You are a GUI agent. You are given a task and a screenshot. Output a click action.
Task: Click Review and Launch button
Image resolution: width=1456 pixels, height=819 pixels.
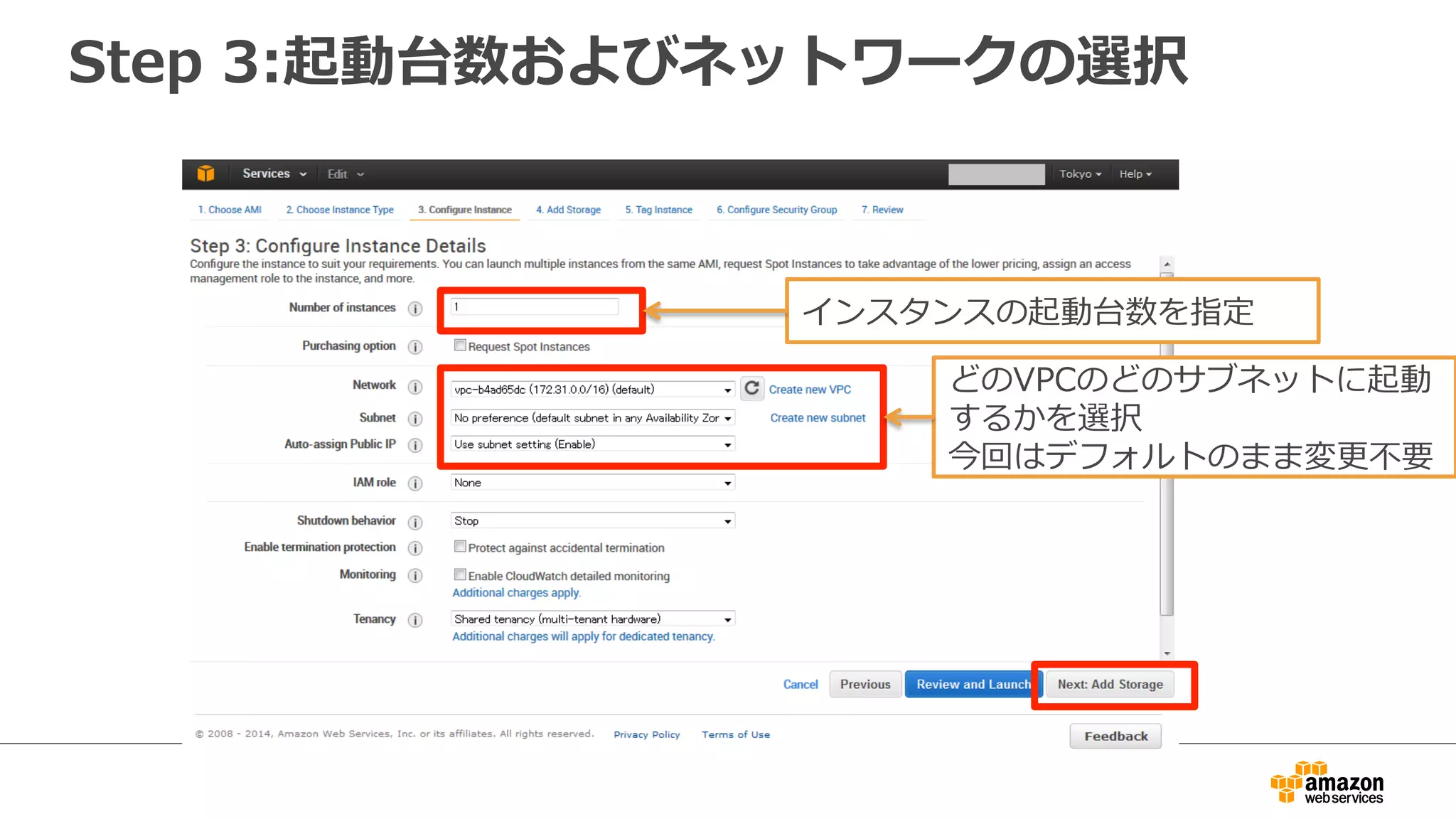(973, 684)
